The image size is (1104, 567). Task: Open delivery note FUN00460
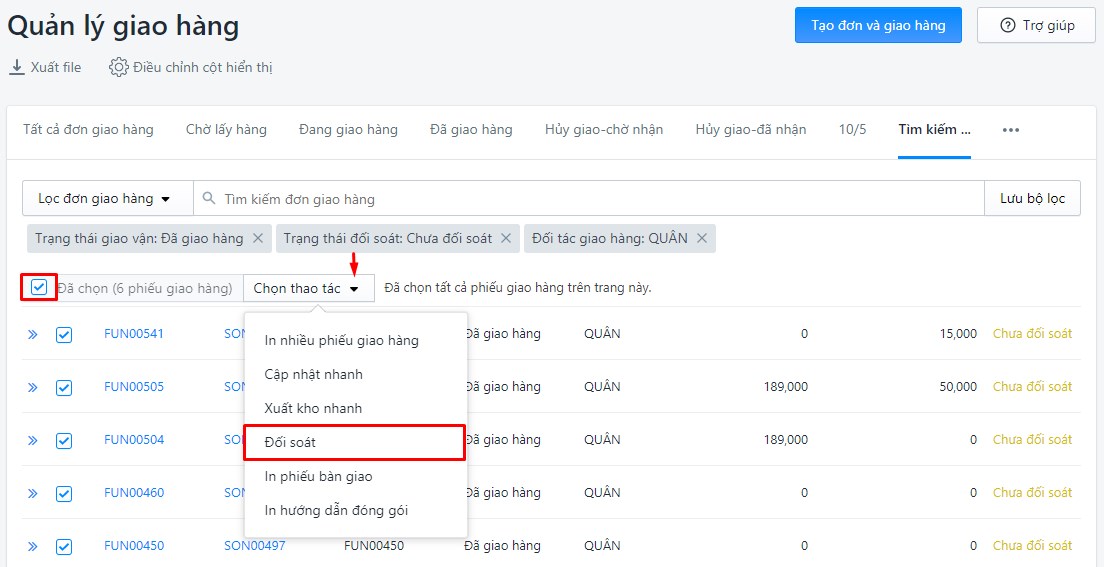pos(134,493)
